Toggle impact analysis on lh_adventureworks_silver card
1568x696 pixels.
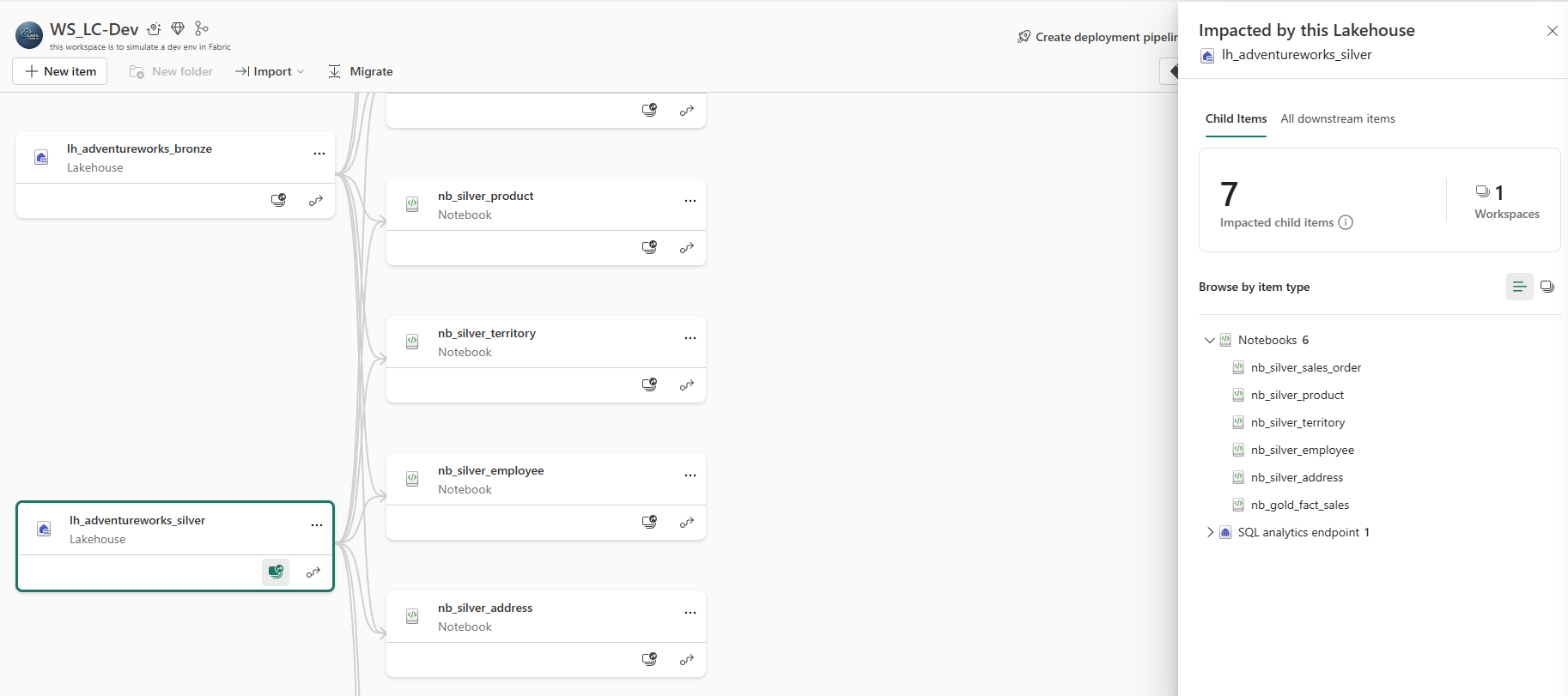(x=276, y=572)
